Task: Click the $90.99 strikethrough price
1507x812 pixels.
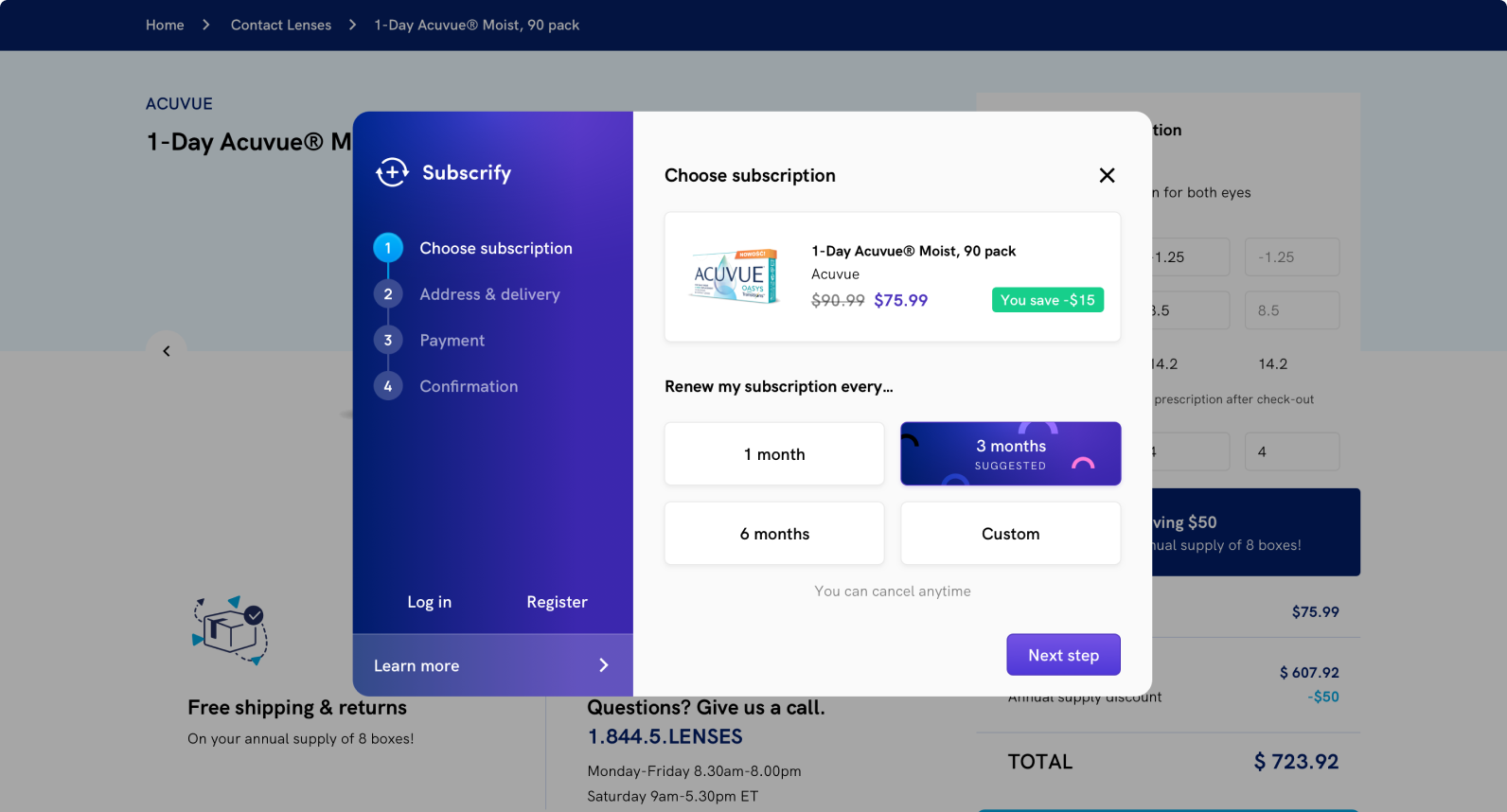Action: (x=838, y=300)
